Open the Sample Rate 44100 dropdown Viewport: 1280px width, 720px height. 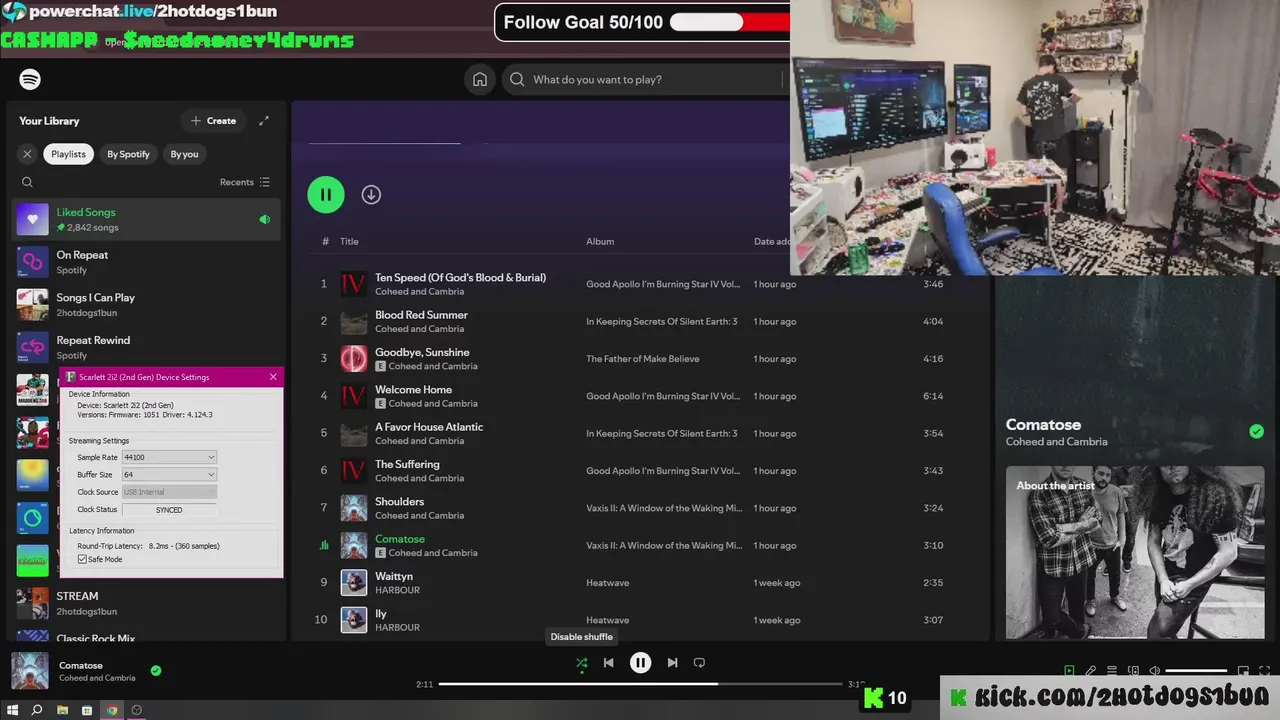pyautogui.click(x=169, y=457)
